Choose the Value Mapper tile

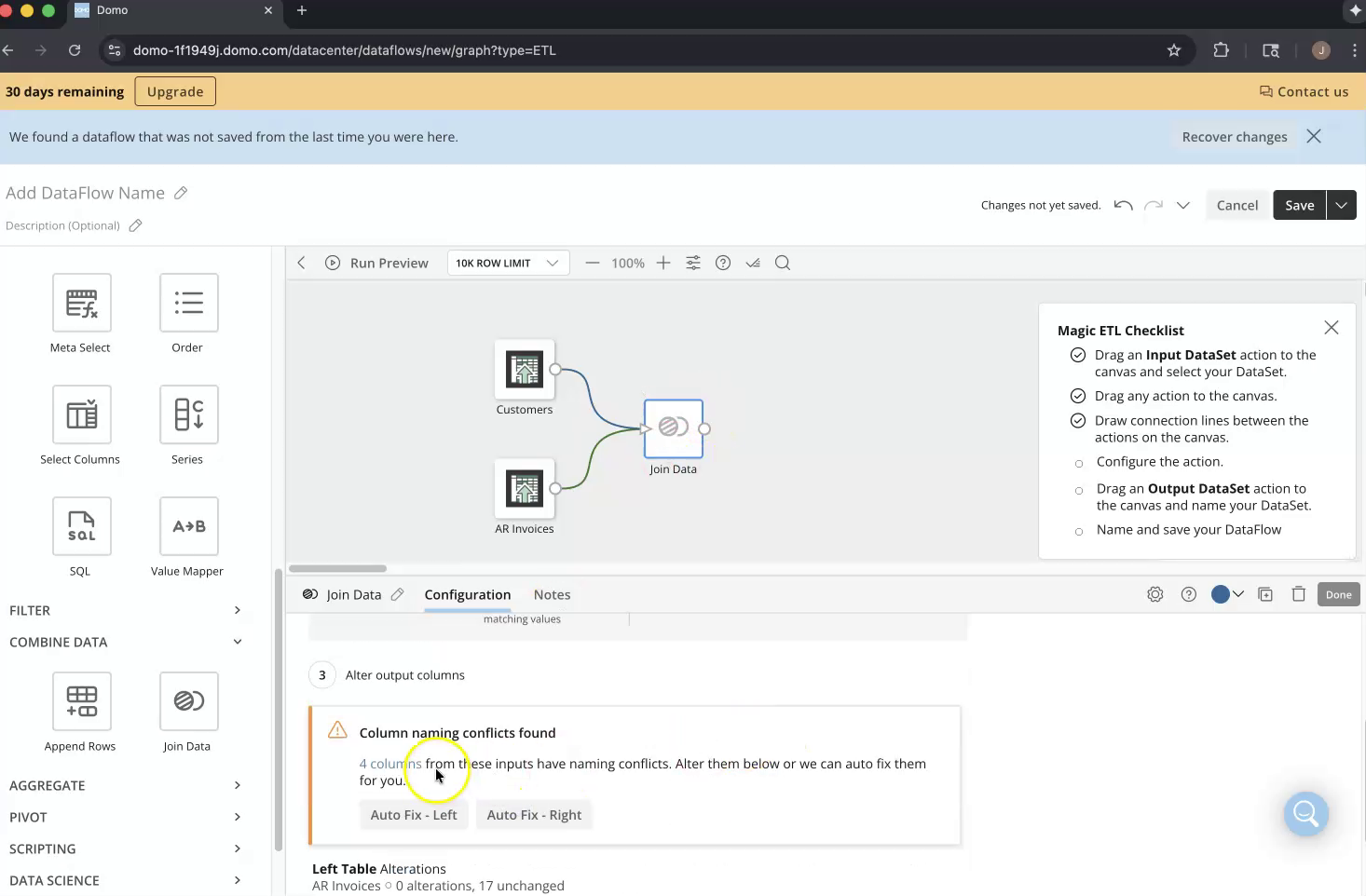189,526
